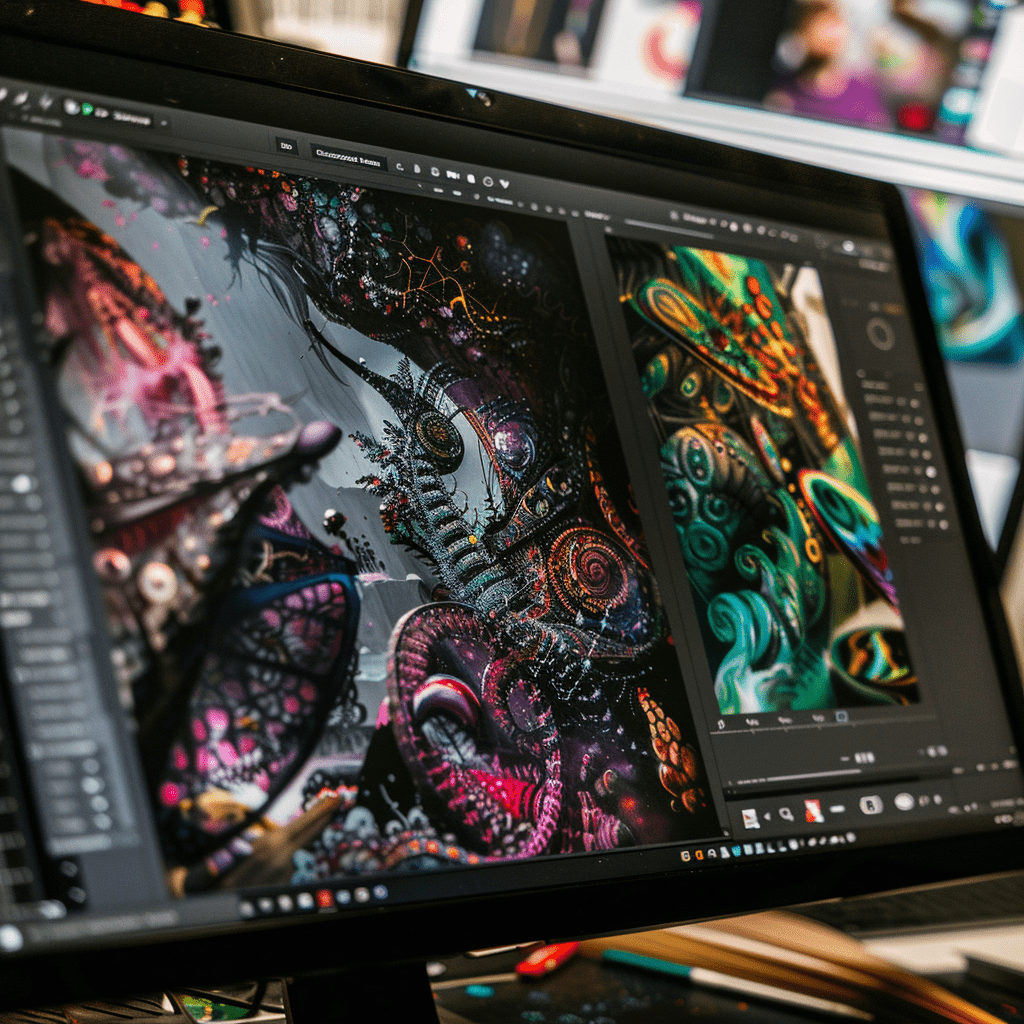Select the red-and-white page icon beside the magnifier
The image size is (1024, 1024).
tap(814, 811)
